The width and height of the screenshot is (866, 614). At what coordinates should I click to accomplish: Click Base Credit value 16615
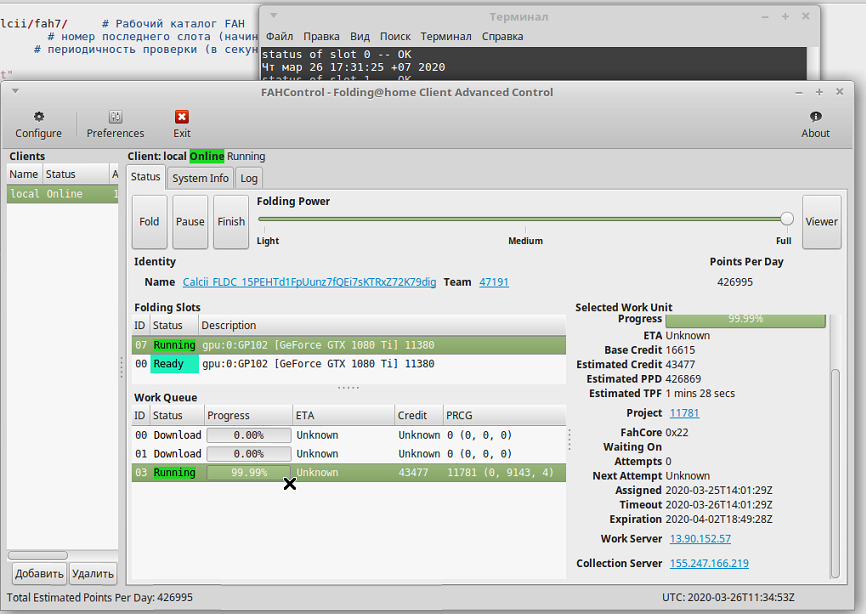point(680,350)
